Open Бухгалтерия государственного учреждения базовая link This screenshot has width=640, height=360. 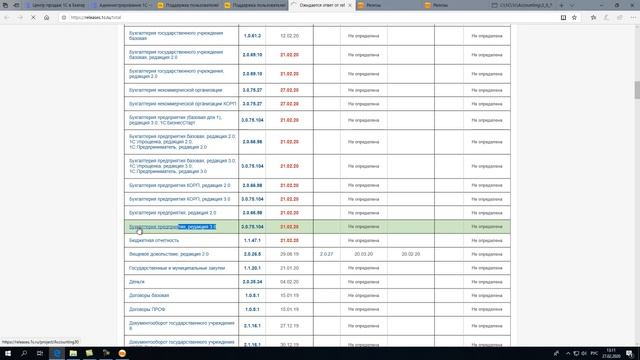(x=176, y=36)
